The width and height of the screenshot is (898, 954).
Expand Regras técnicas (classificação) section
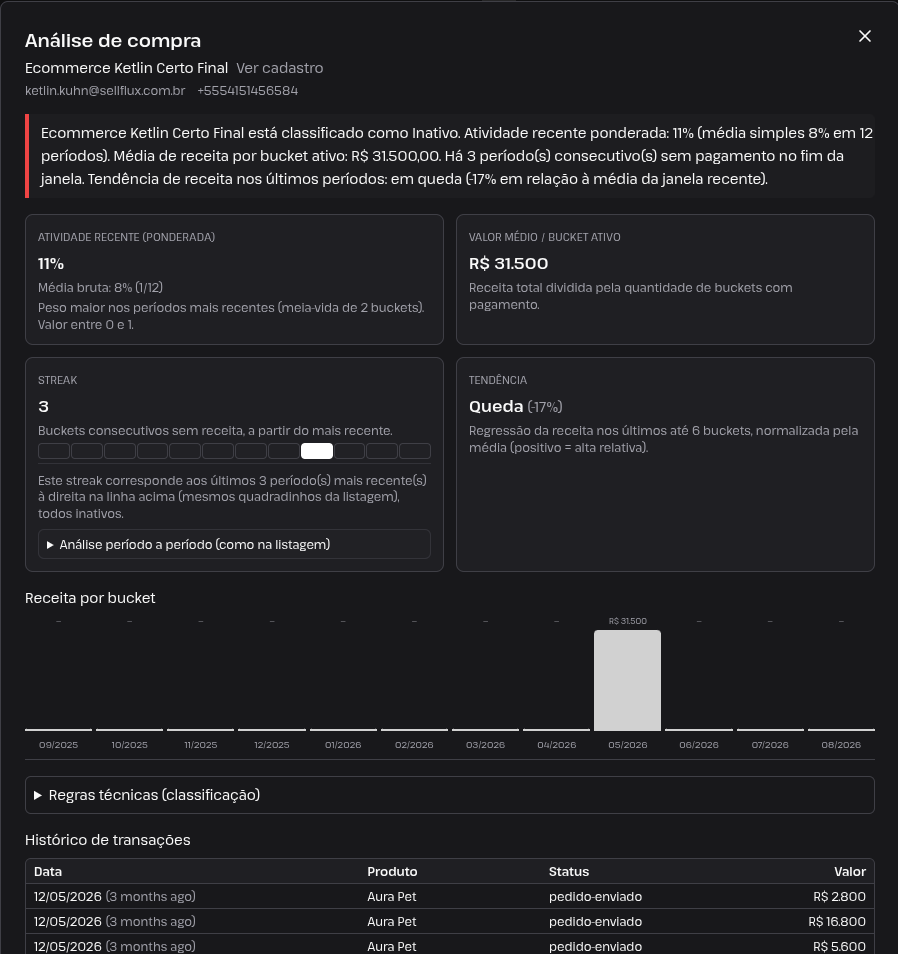(x=450, y=795)
